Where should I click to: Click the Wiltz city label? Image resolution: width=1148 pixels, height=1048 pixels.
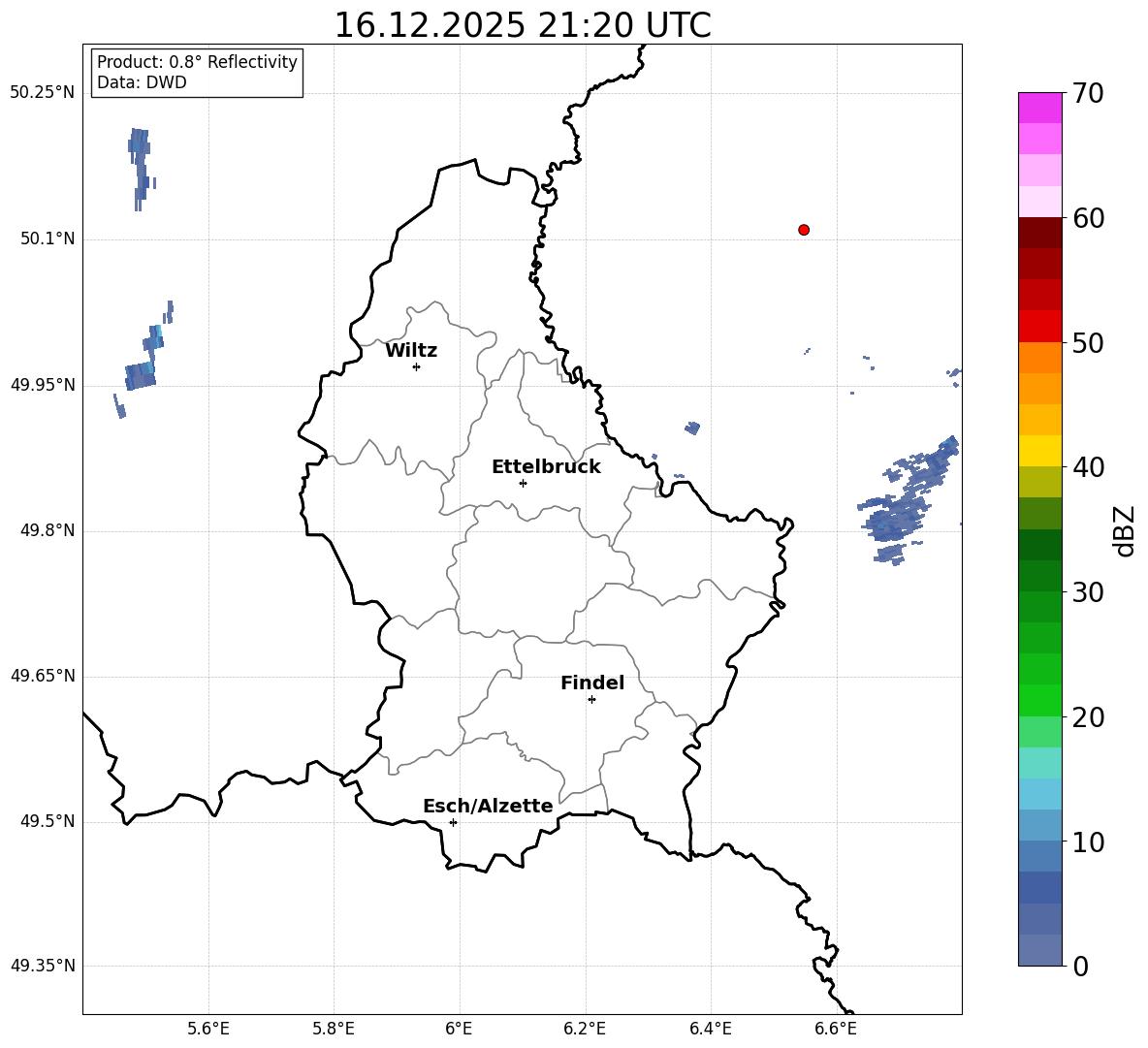[x=411, y=351]
